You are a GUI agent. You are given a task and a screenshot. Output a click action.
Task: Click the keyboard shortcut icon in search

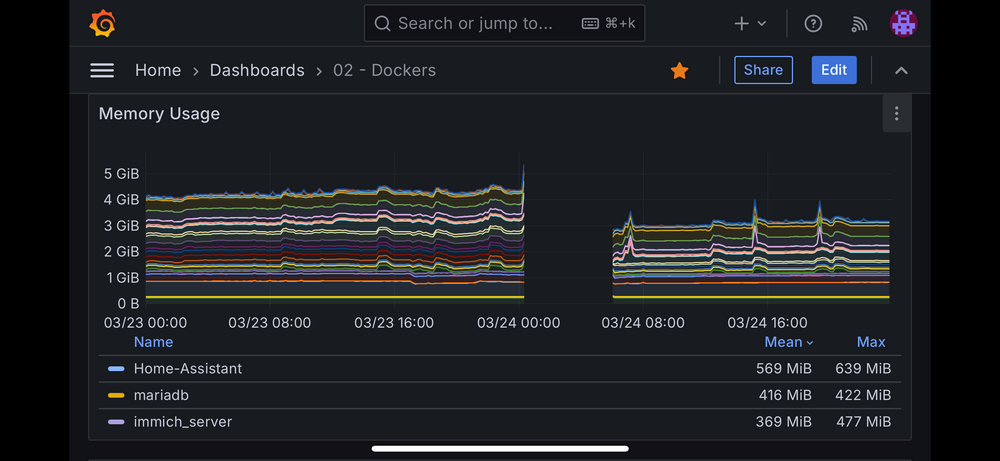pyautogui.click(x=591, y=24)
